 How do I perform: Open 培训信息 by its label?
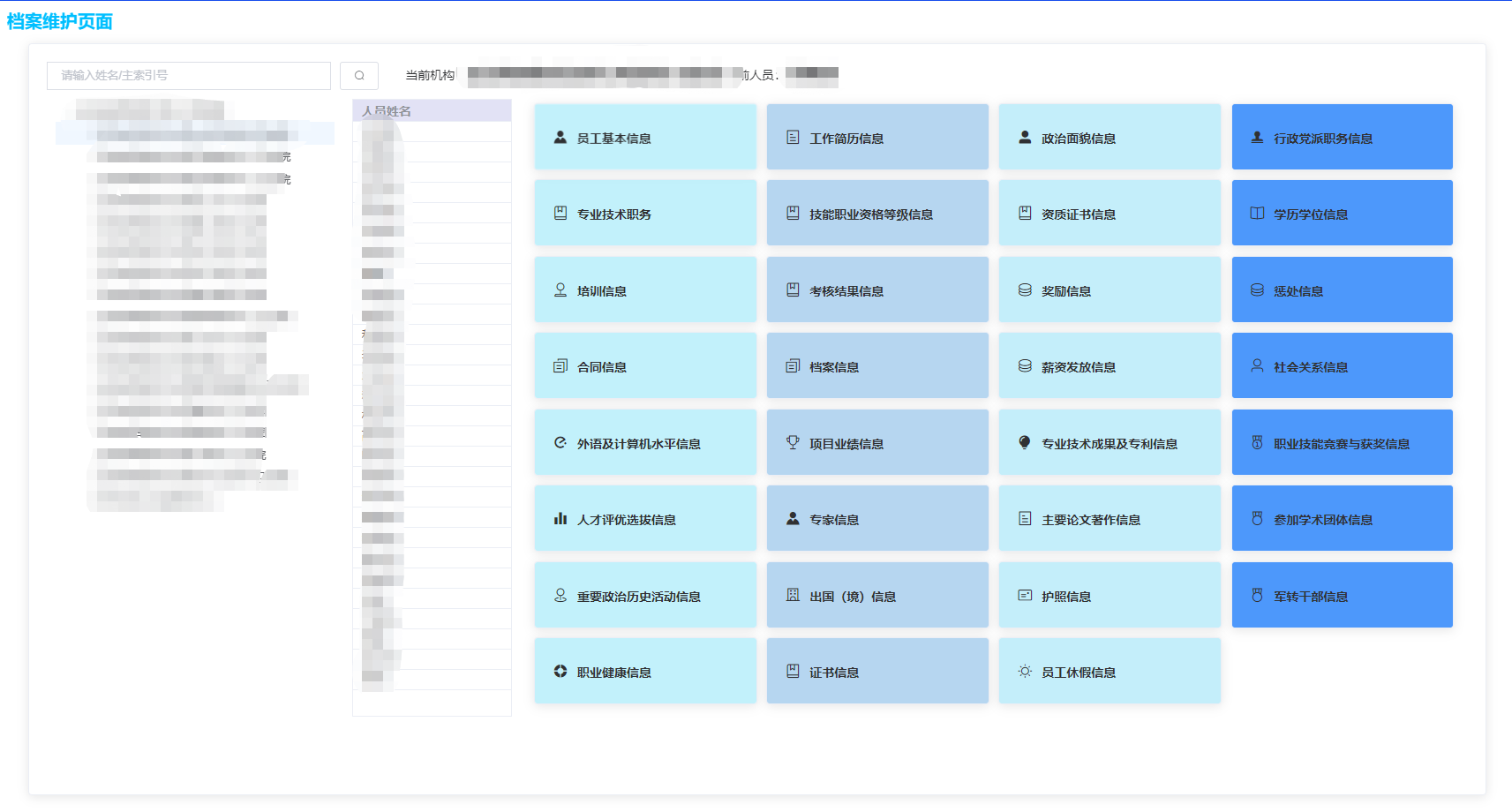click(602, 291)
